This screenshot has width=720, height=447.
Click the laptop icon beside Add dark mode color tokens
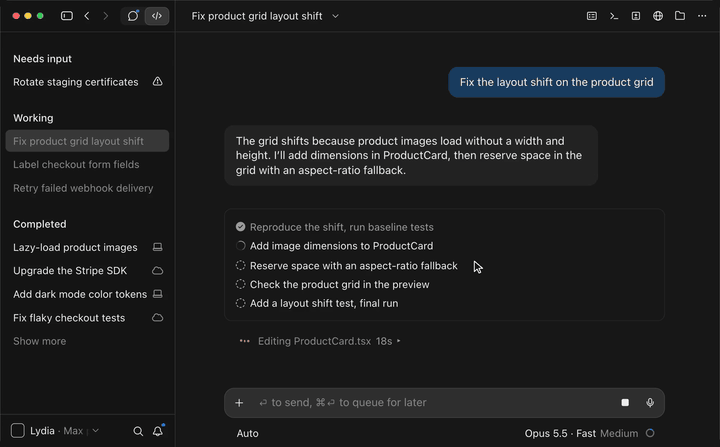point(158,294)
